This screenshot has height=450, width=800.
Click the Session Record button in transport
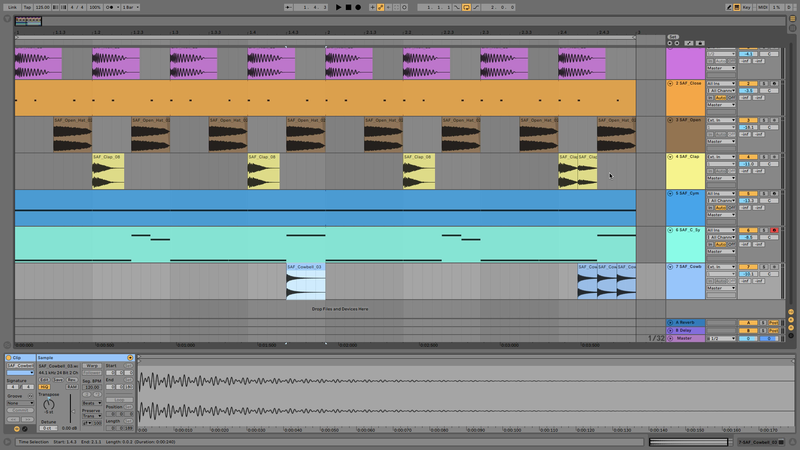[404, 7]
